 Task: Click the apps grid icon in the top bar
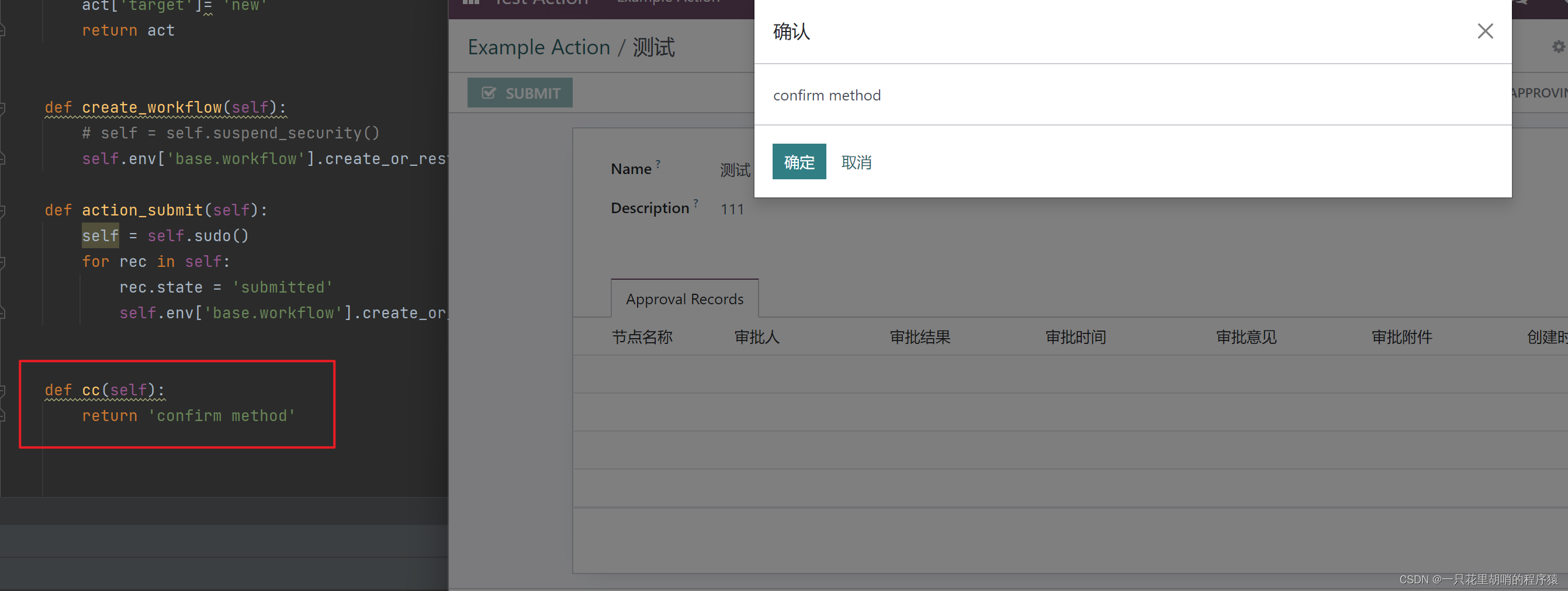tap(470, 2)
